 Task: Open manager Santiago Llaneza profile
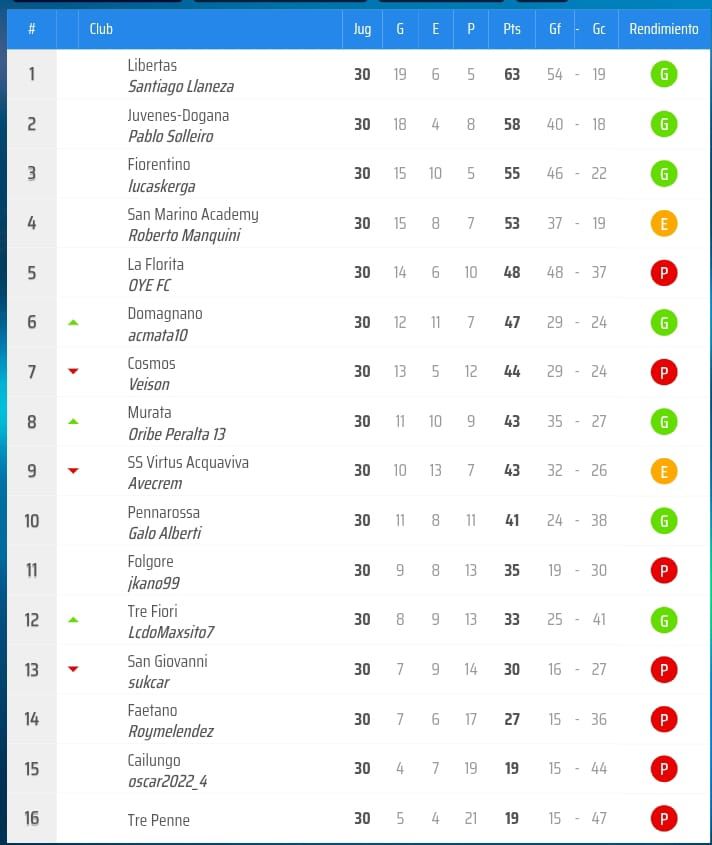pos(181,87)
